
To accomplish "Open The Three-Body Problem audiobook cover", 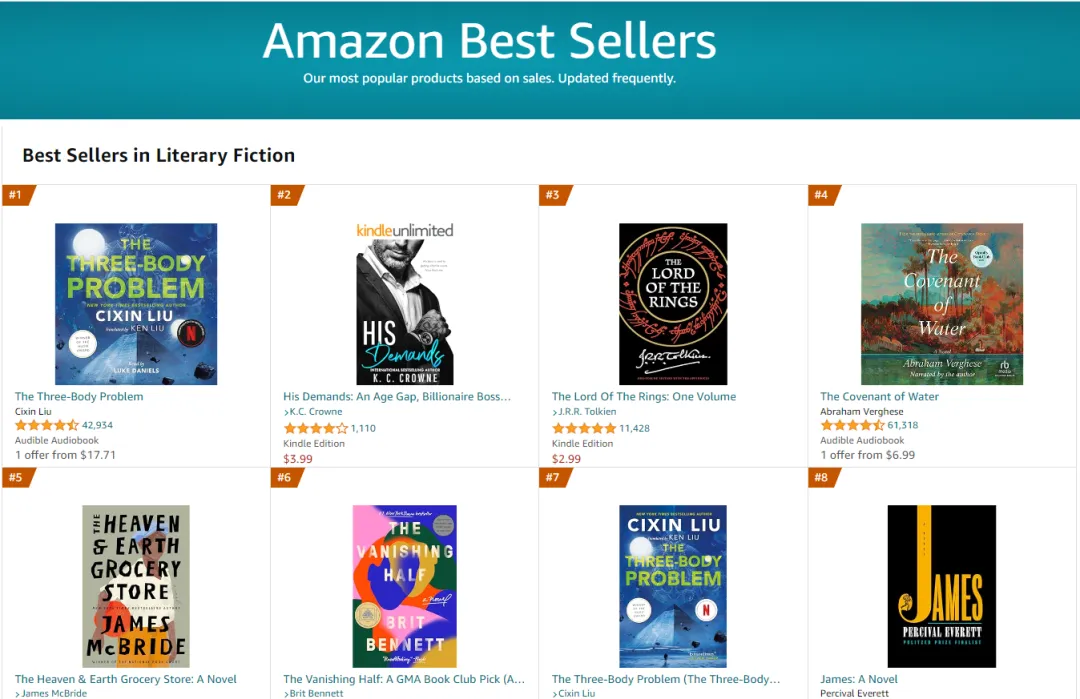I will click(x=136, y=304).
